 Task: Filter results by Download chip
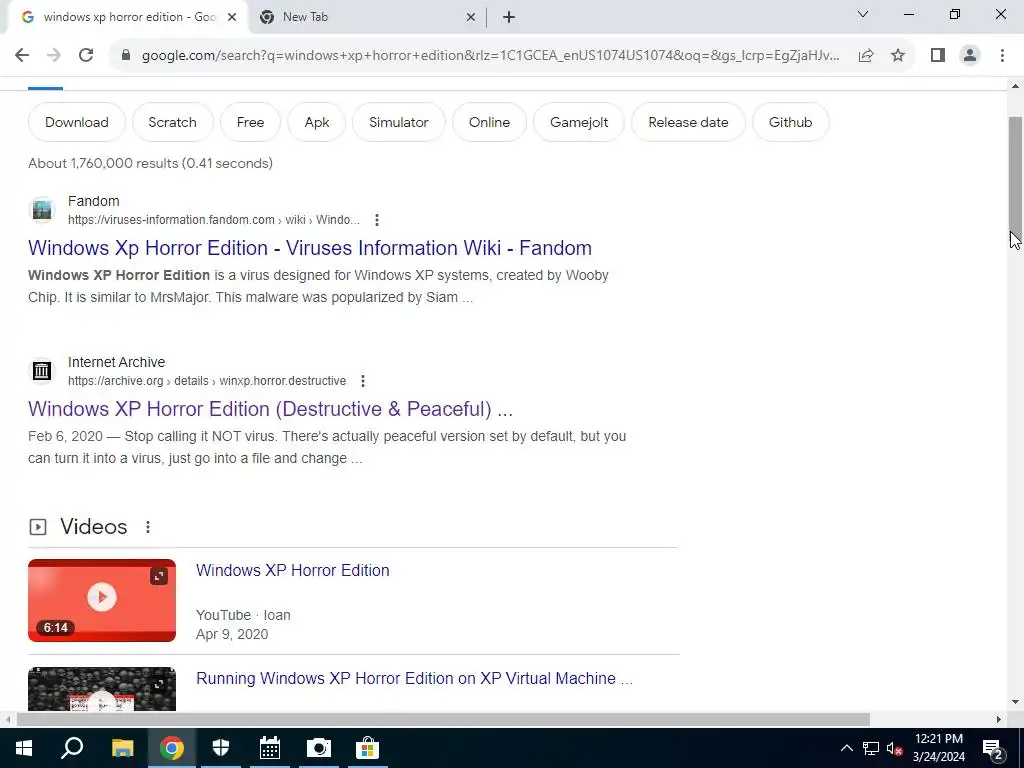(76, 122)
